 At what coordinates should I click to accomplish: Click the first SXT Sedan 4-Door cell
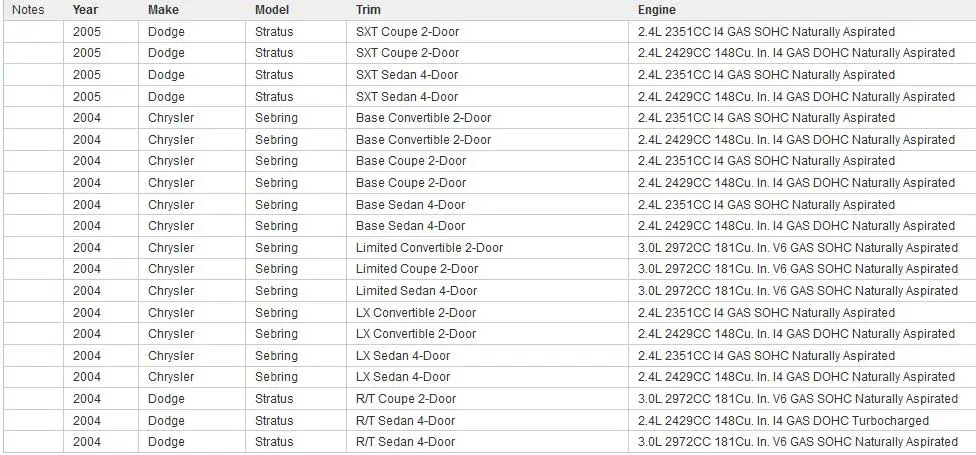coord(487,75)
